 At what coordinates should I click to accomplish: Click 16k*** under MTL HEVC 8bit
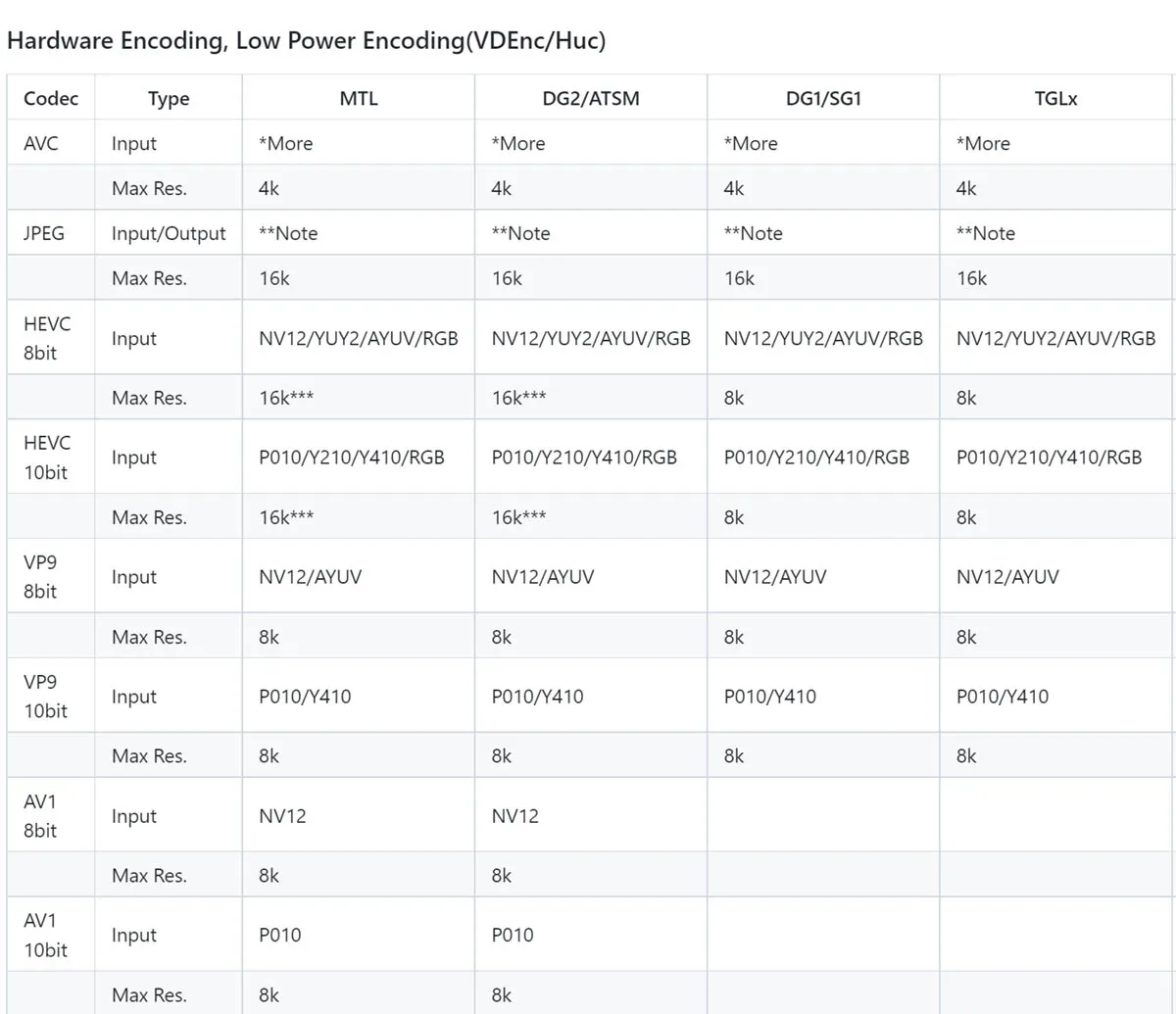(x=286, y=398)
